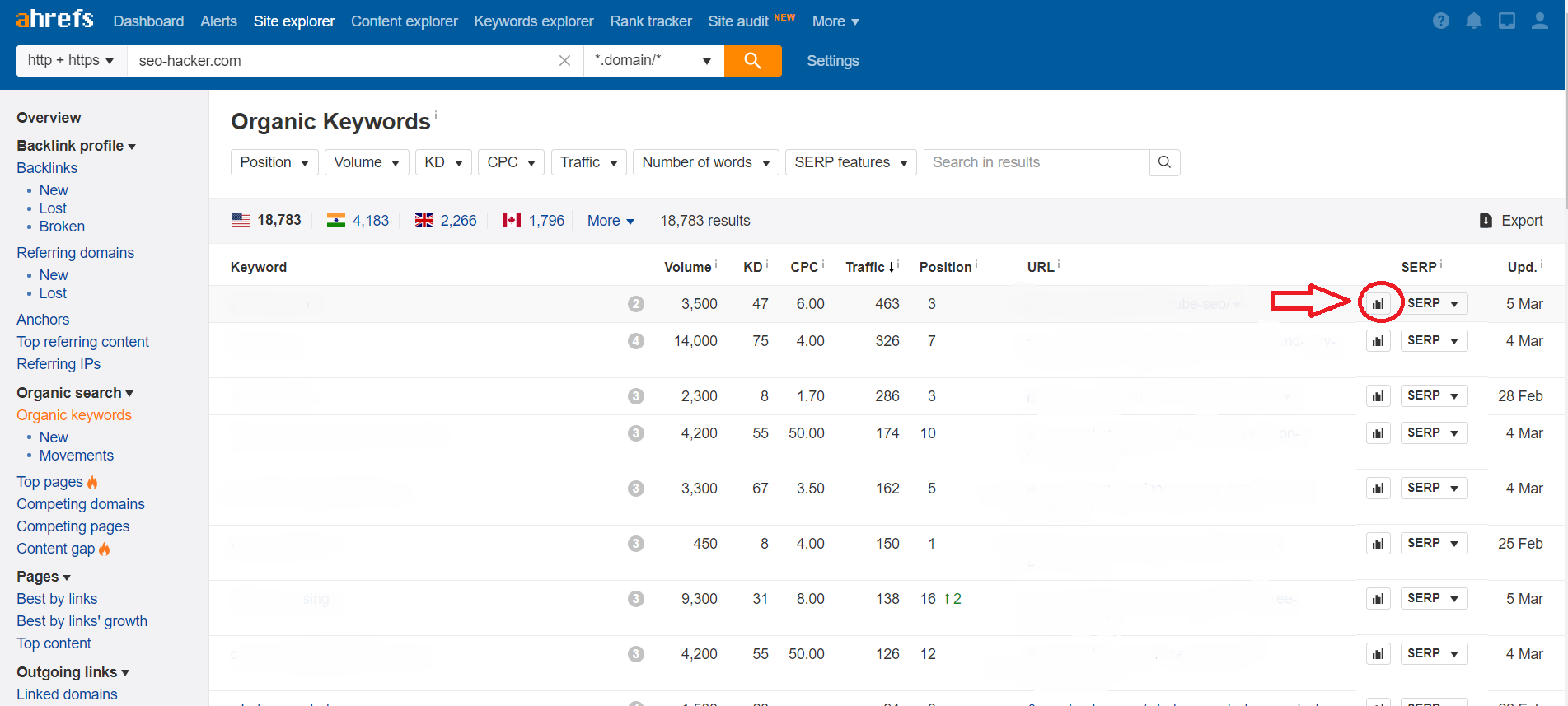Open the help question mark icon
Viewport: 1568px width, 706px height.
[x=1440, y=21]
